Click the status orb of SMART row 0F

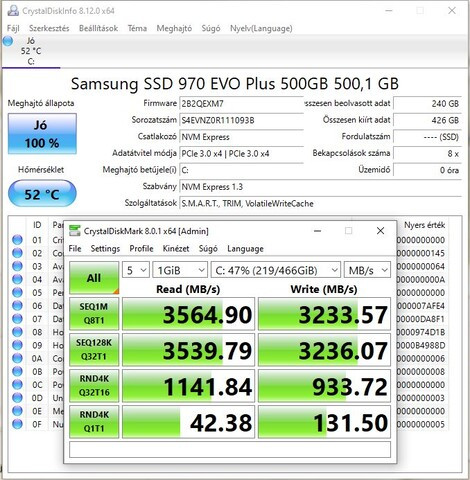point(17,424)
